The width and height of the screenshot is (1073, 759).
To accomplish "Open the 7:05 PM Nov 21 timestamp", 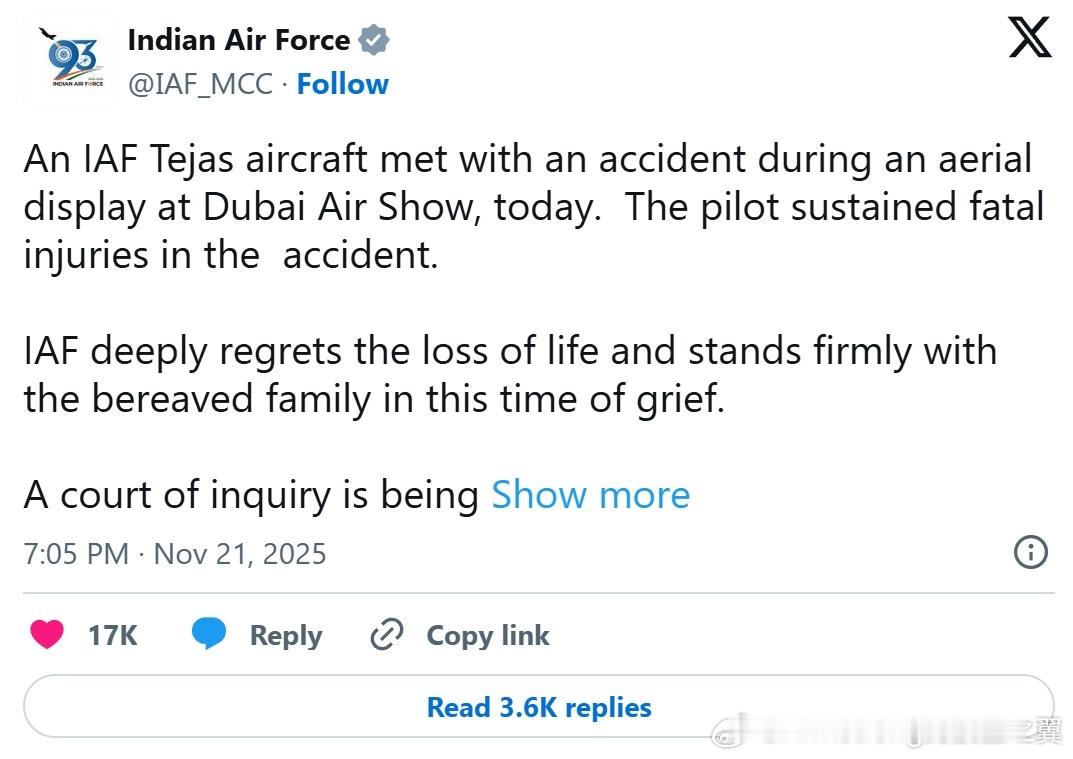I will 175,554.
